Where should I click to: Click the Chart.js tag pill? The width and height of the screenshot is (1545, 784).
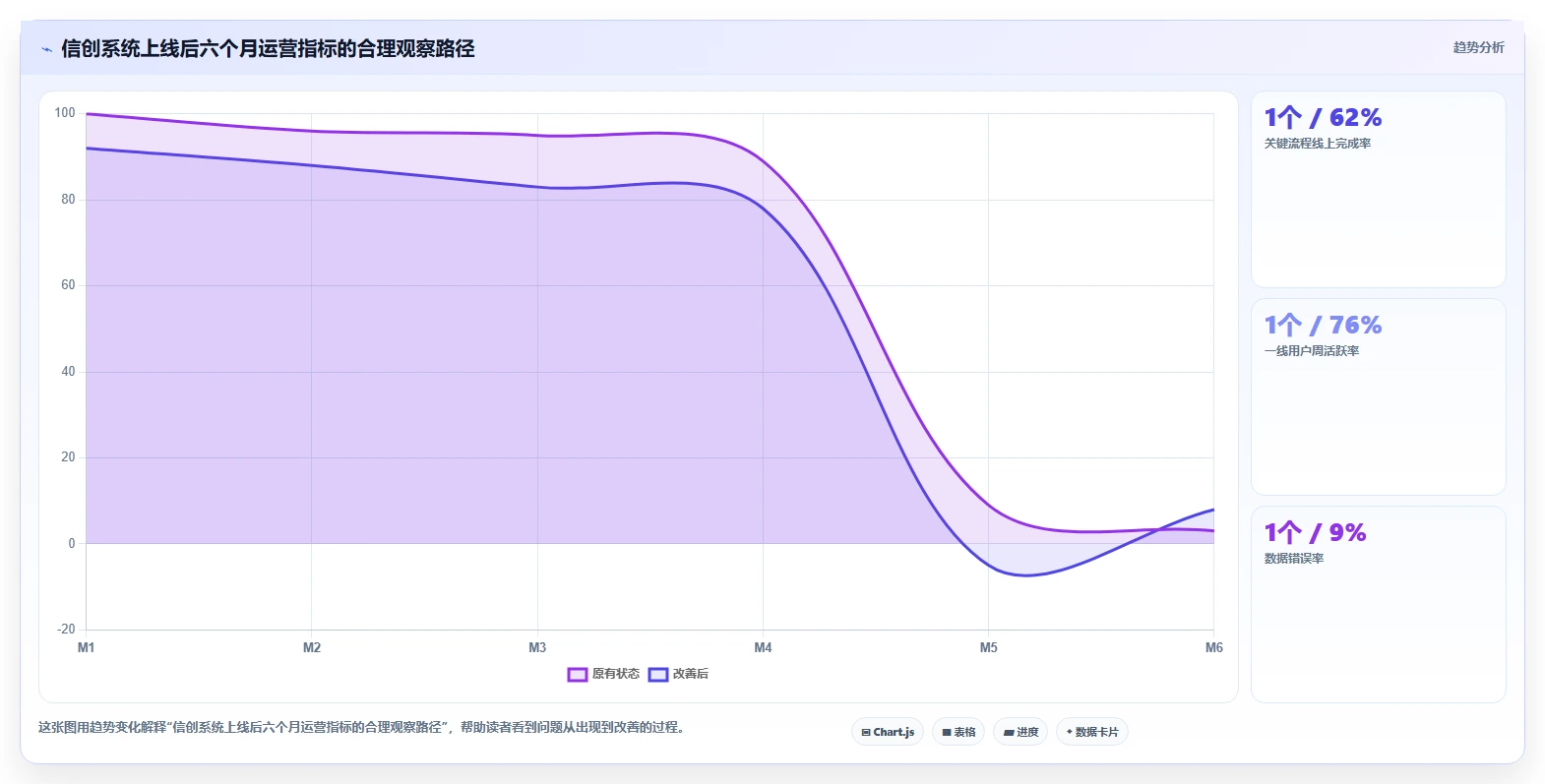[x=888, y=732]
